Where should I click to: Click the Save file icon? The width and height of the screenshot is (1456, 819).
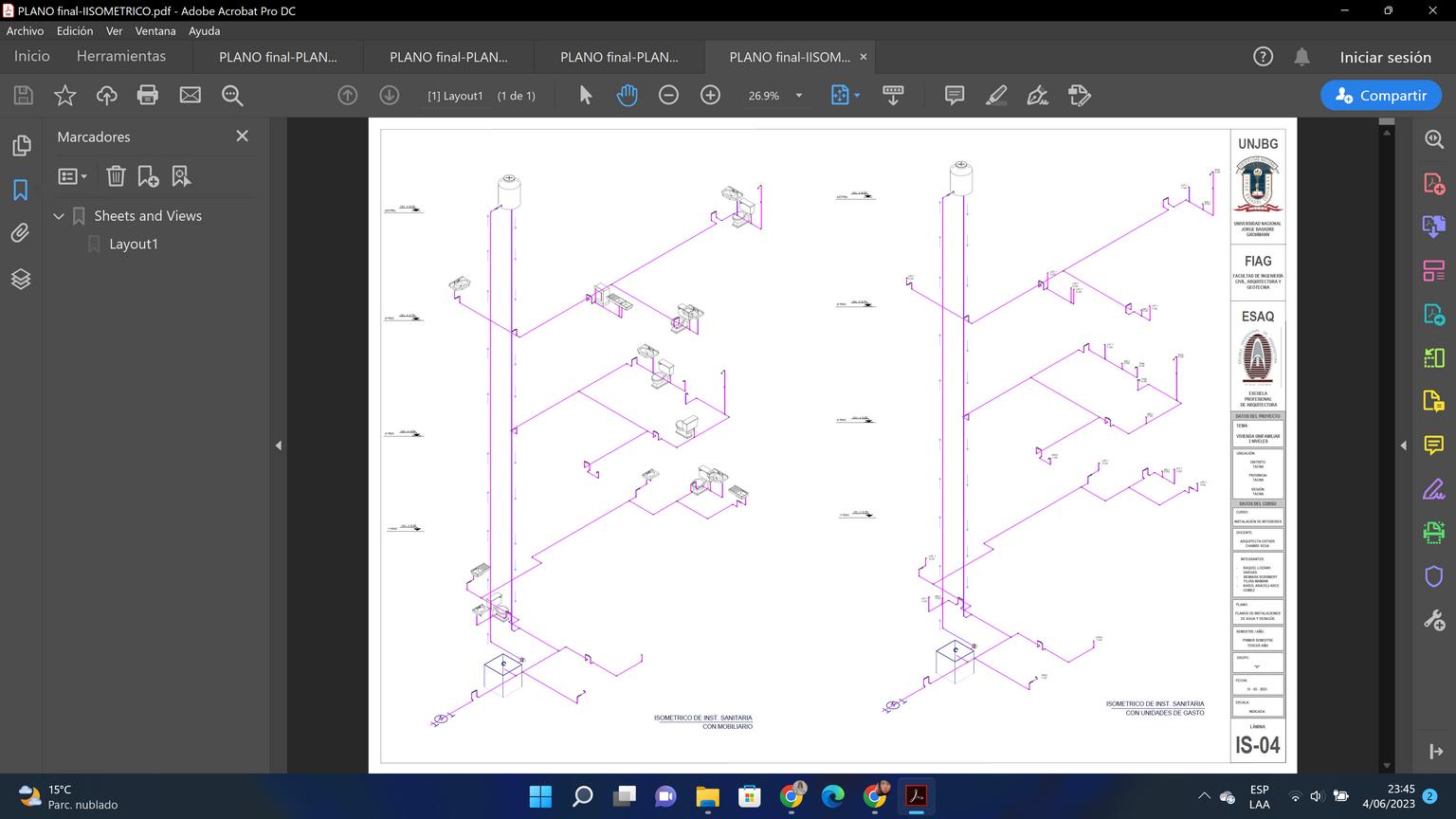23,95
